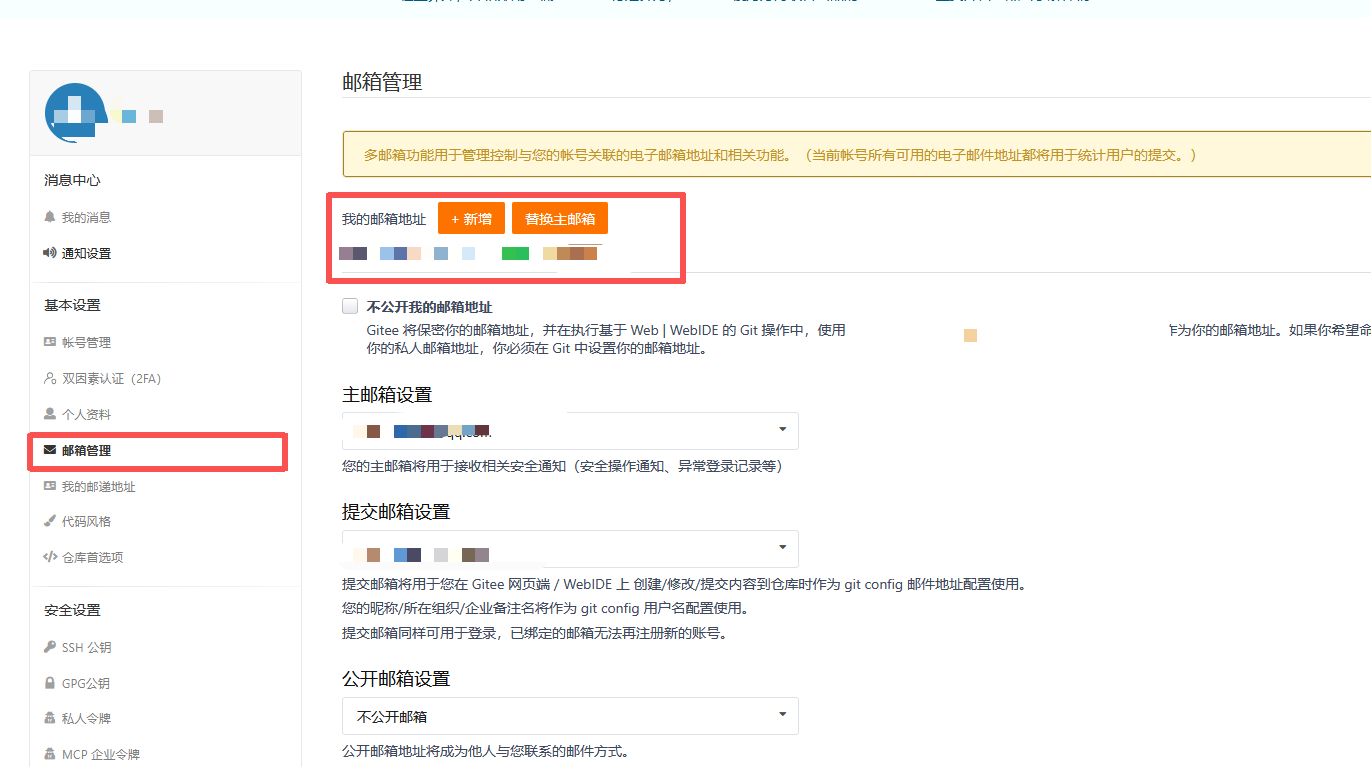Screen dimensions: 1371x767
Task: Click the icon beside MCP 企业令牌
Action: pyautogui.click(x=50, y=754)
